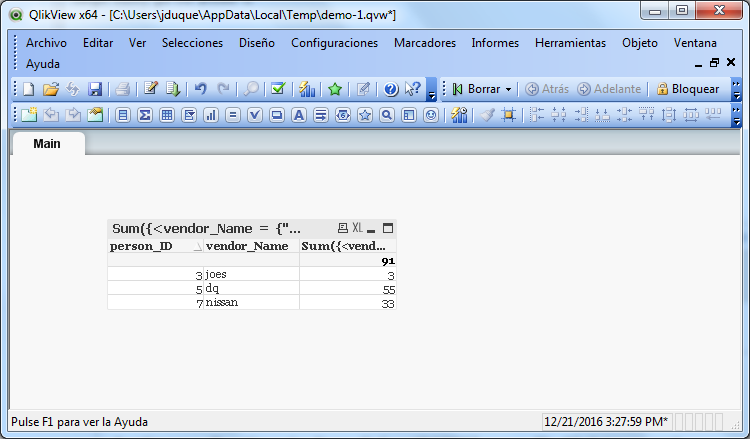The height and width of the screenshot is (439, 750).
Task: Activate the What's This help pointer icon
Action: coord(413,89)
